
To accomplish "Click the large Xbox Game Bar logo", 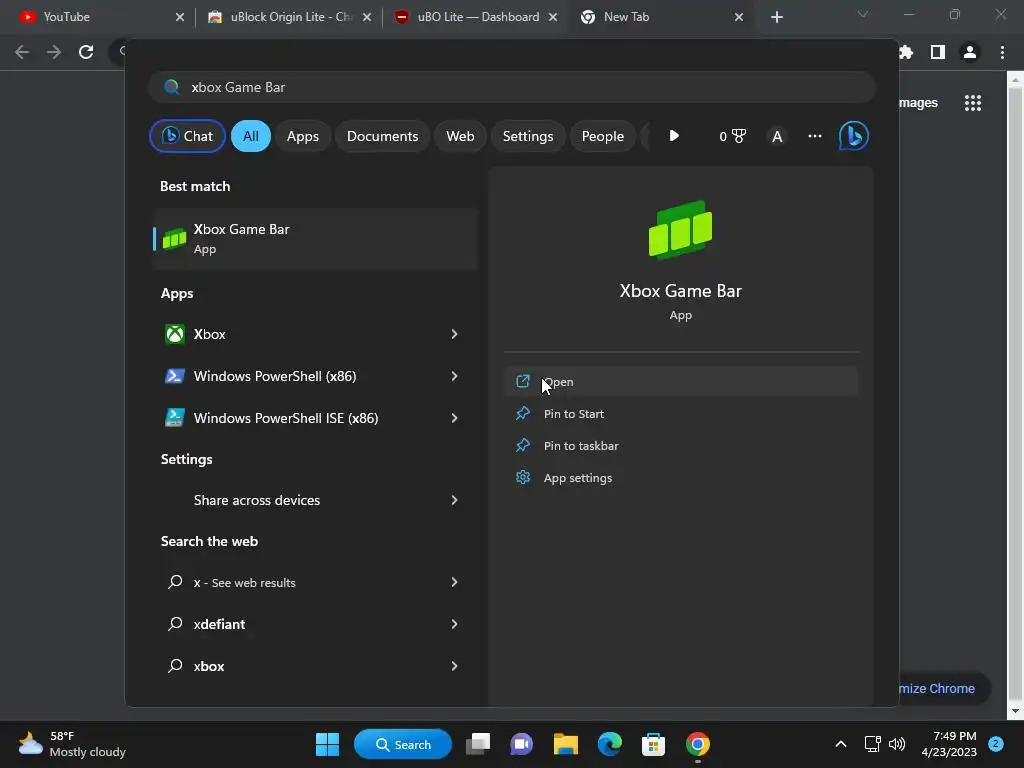I will pos(680,230).
